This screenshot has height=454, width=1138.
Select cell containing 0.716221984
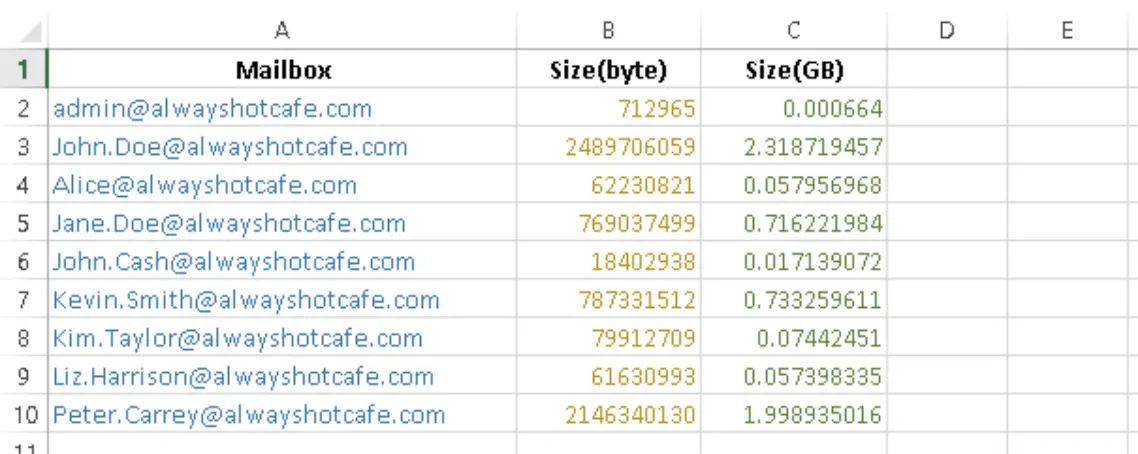click(x=793, y=223)
